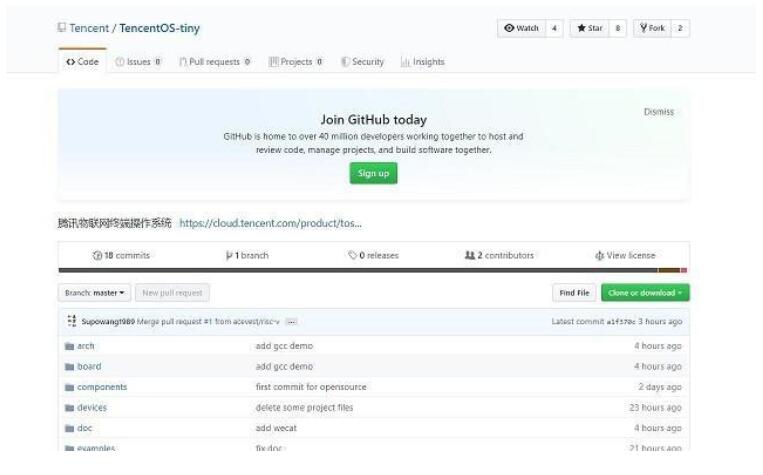Click the law scale icon beside View license
Viewport: 763px width, 475px height.
coord(600,255)
